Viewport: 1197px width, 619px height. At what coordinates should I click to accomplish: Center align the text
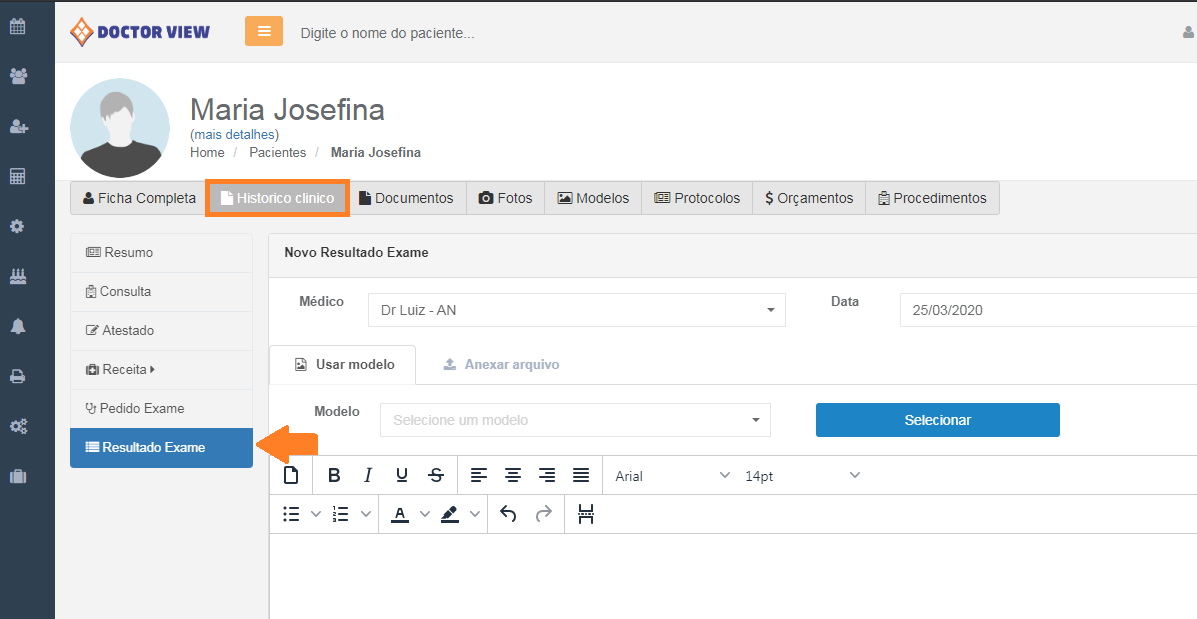click(513, 476)
